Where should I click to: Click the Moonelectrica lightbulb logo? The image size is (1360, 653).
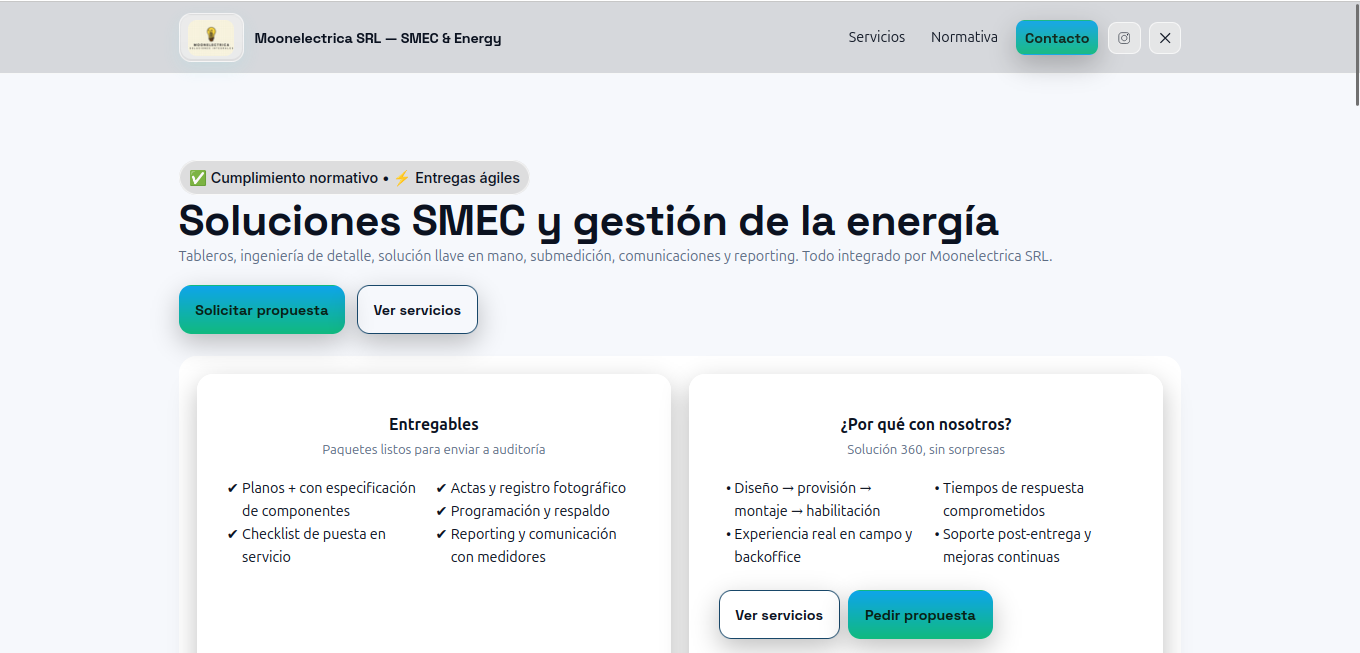tap(211, 37)
